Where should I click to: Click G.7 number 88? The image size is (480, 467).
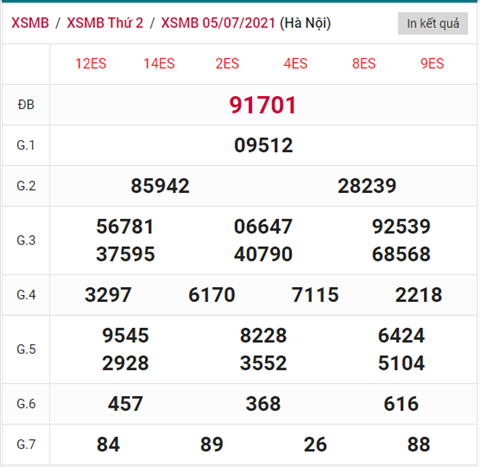tap(419, 445)
